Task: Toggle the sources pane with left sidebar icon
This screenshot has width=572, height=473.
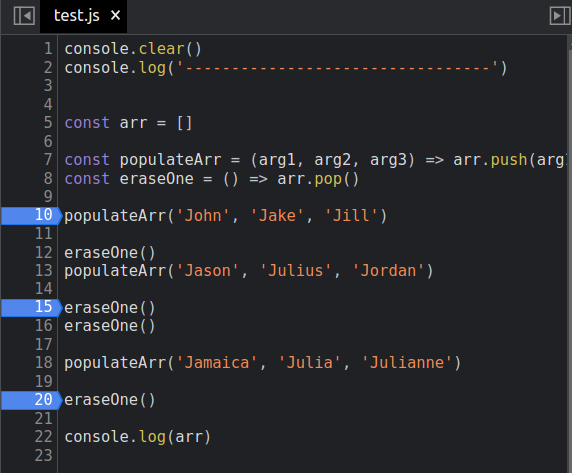Action: (x=24, y=16)
